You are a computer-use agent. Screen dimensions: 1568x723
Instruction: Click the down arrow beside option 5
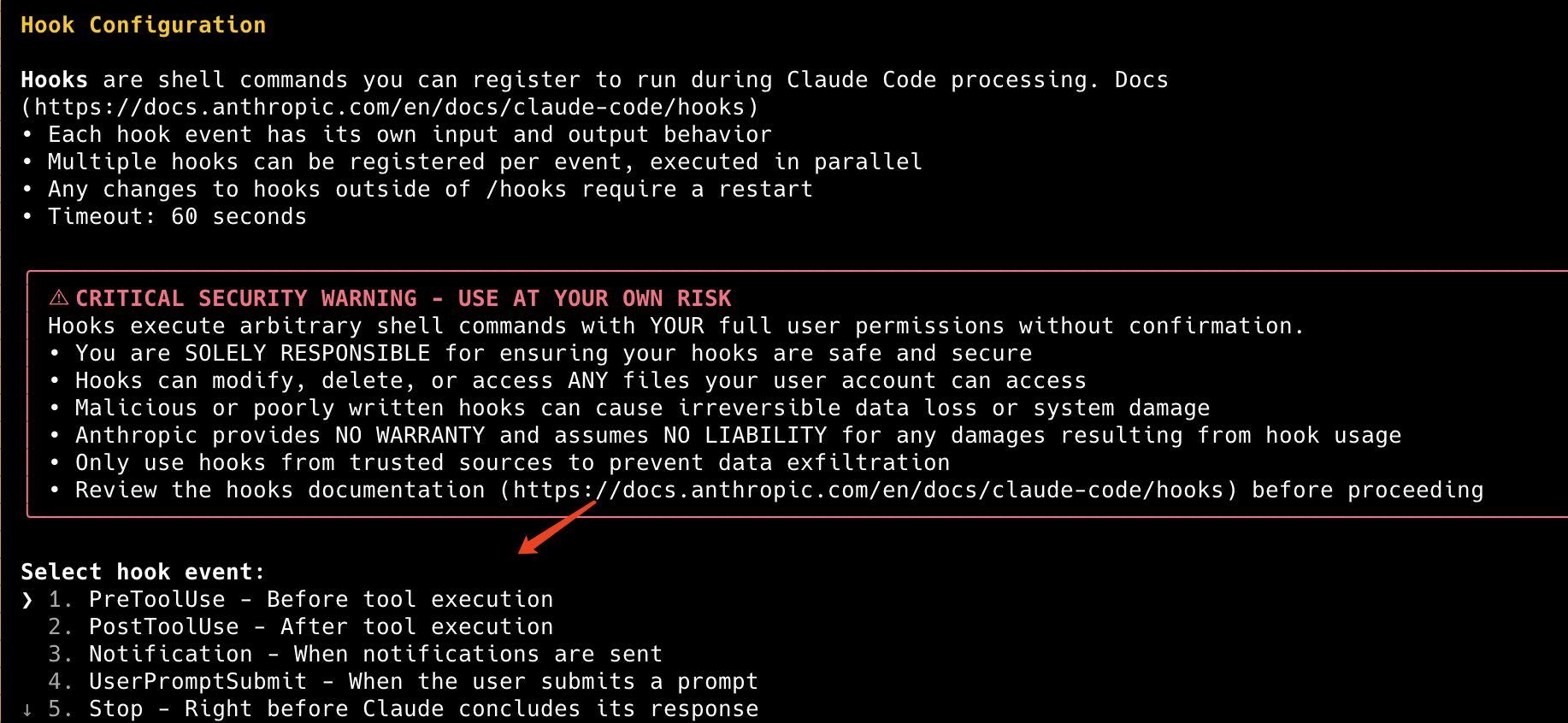pos(27,709)
